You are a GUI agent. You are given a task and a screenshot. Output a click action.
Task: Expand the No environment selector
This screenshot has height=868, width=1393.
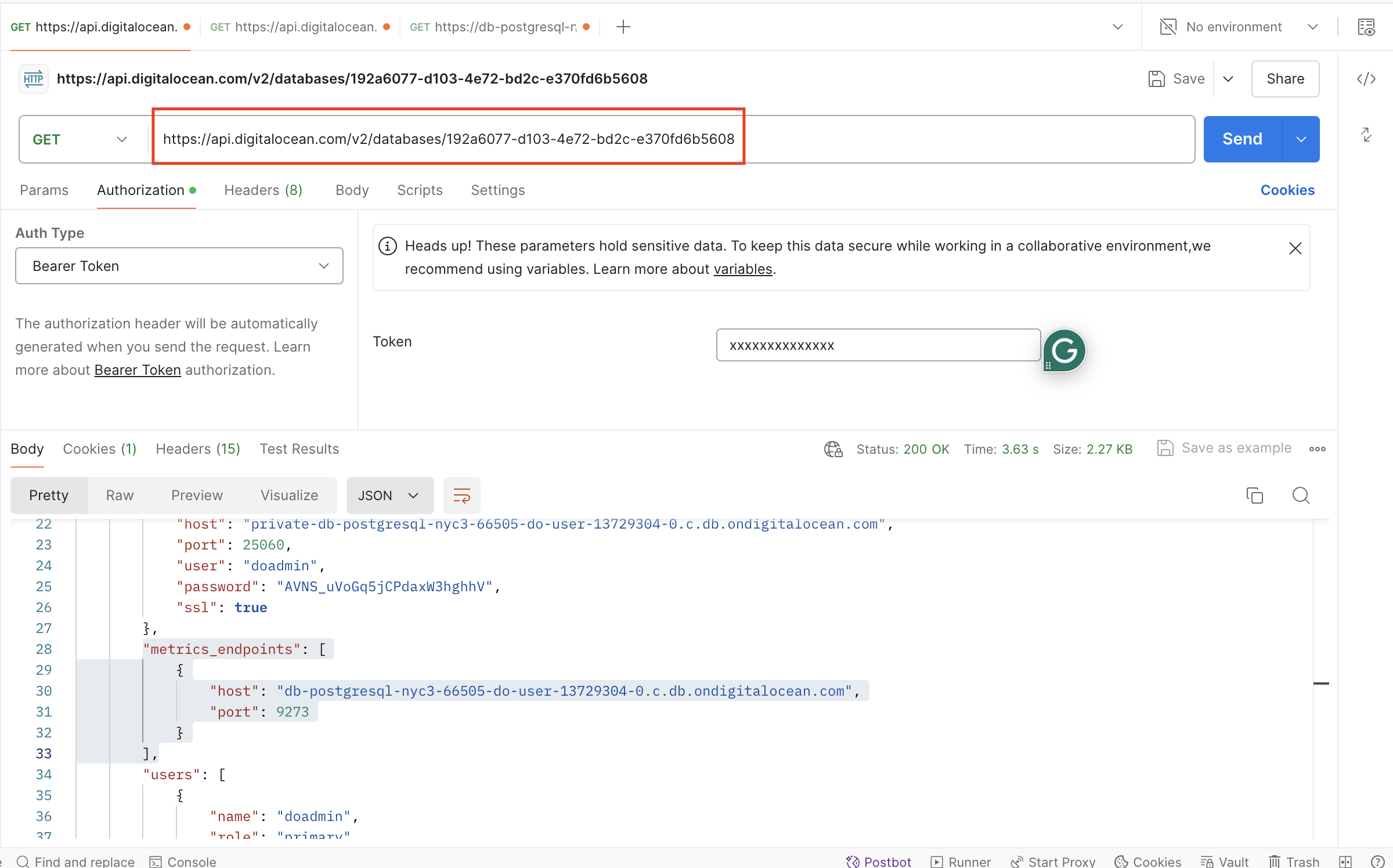point(1238,27)
